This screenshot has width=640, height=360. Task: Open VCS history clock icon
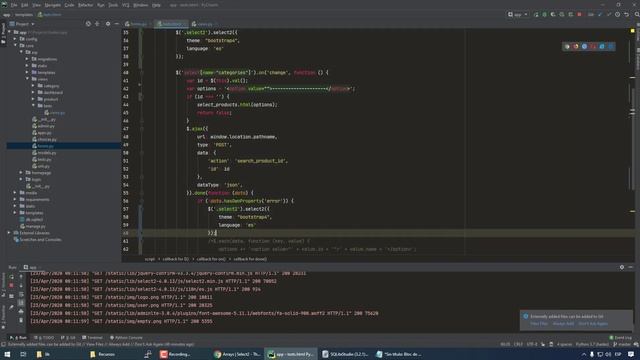(x=618, y=14)
